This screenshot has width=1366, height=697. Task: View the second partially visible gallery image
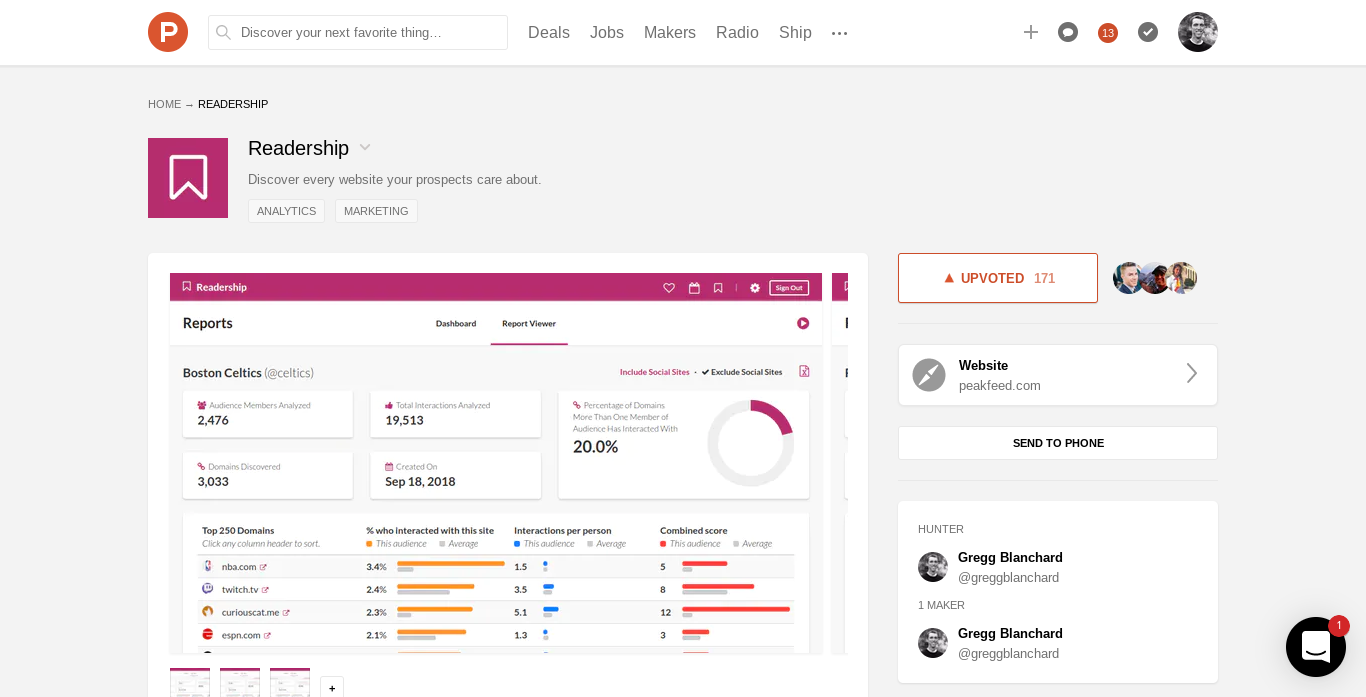[840, 463]
